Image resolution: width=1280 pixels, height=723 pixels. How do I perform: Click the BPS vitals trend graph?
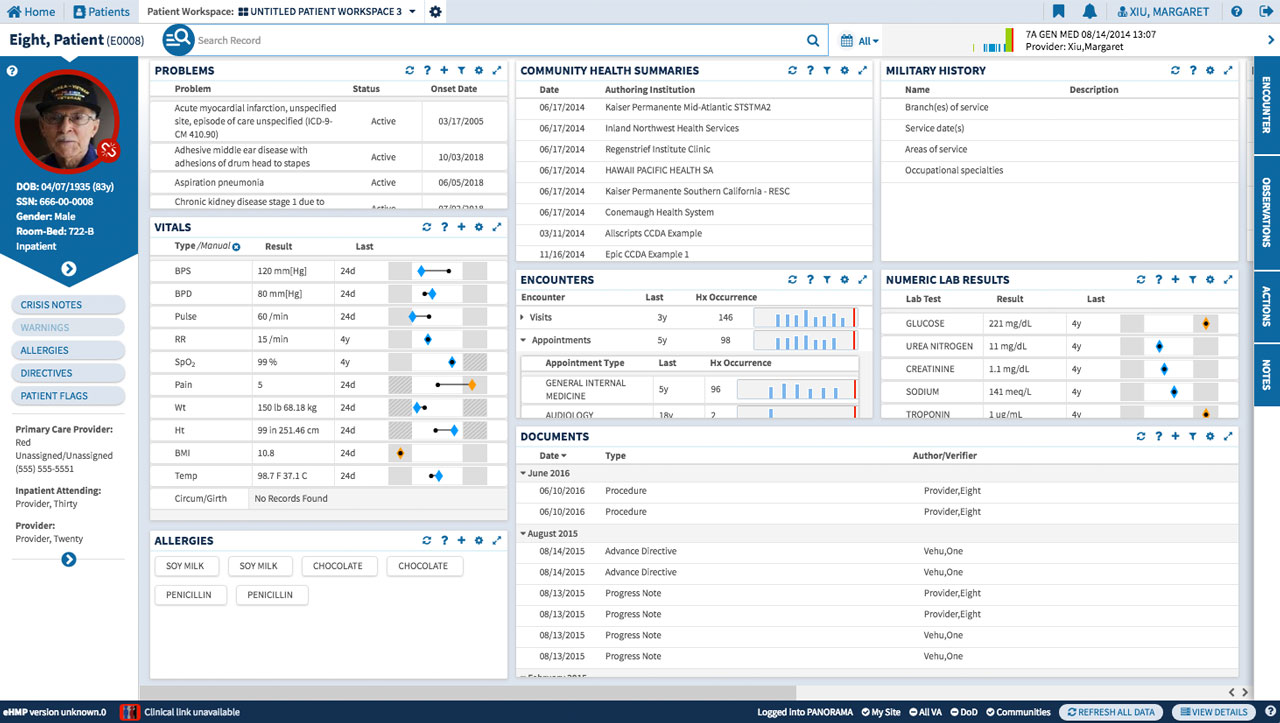(437, 271)
